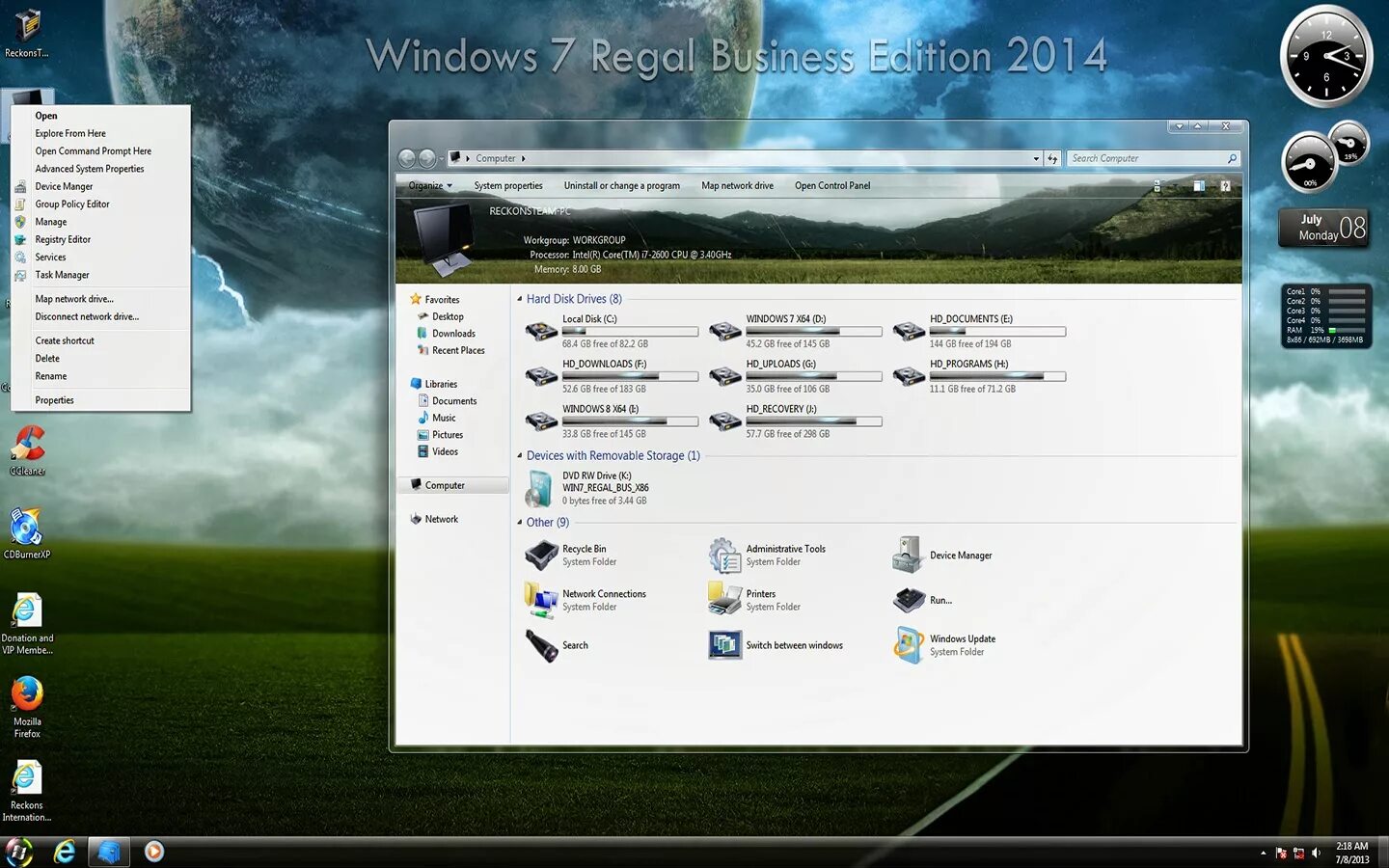
Task: Open Windows Update icon
Action: point(909,645)
